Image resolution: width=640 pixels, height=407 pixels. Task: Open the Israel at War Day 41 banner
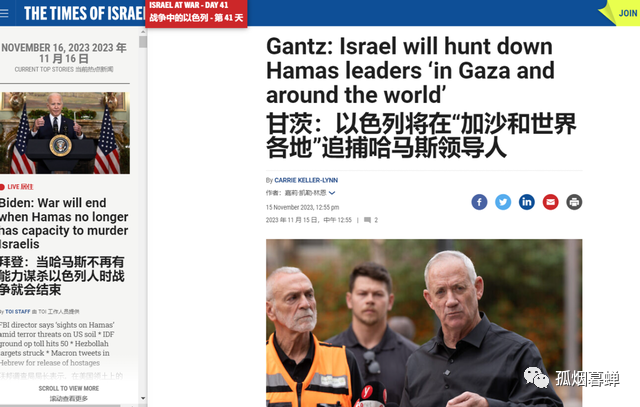[x=196, y=12]
